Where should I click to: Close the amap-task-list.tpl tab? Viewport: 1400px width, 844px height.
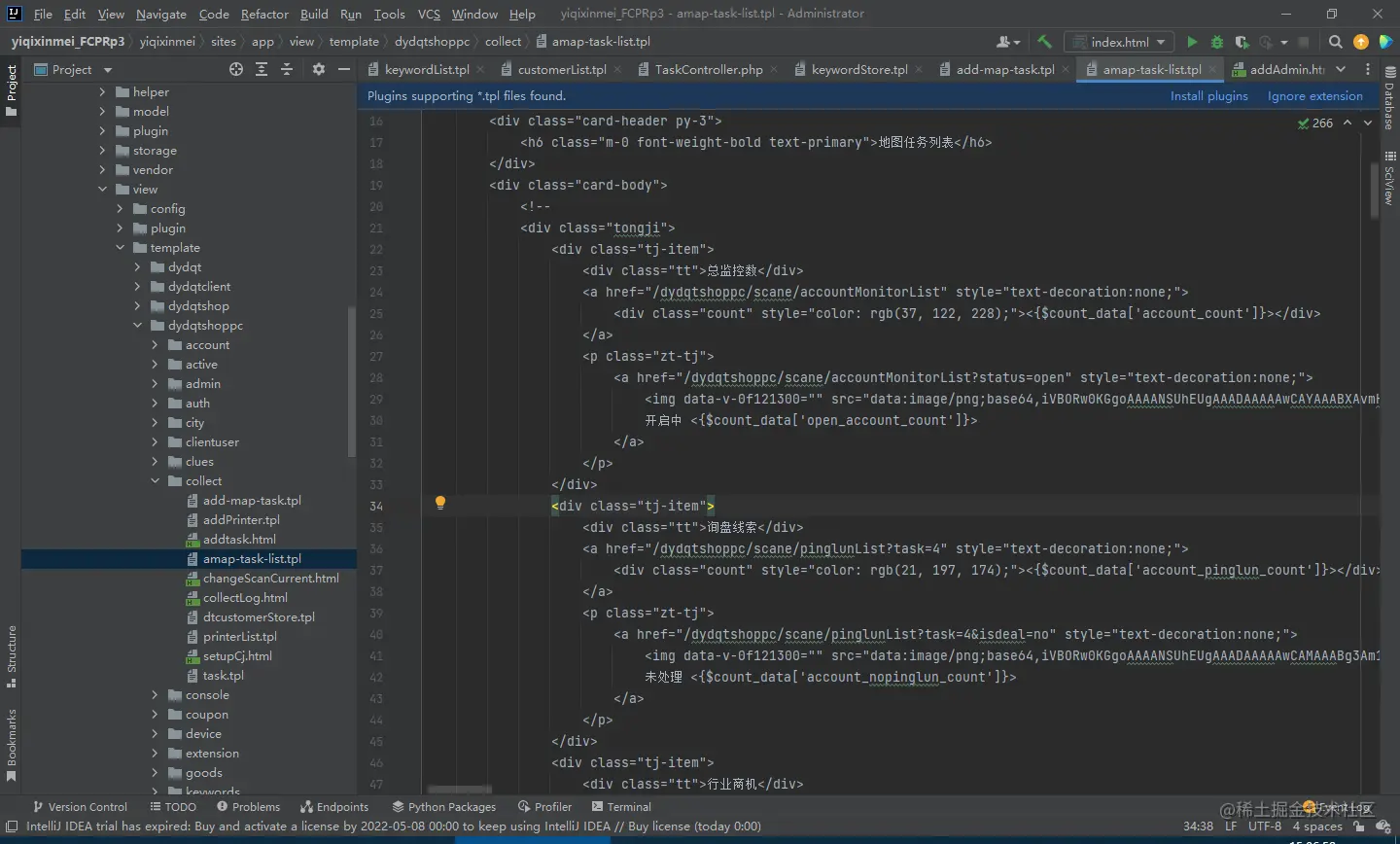click(1212, 69)
